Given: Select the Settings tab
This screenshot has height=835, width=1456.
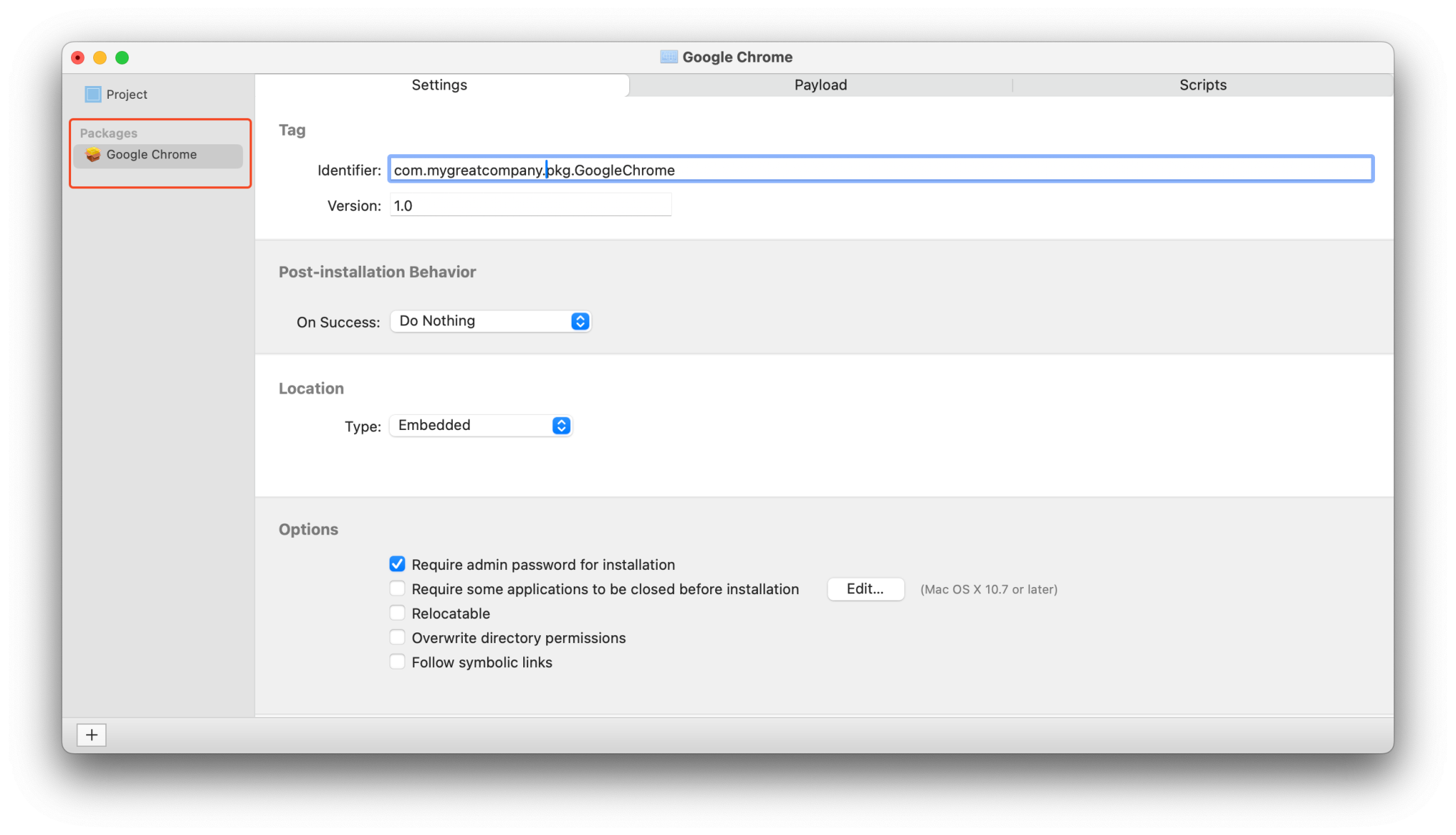Looking at the screenshot, I should tap(439, 85).
